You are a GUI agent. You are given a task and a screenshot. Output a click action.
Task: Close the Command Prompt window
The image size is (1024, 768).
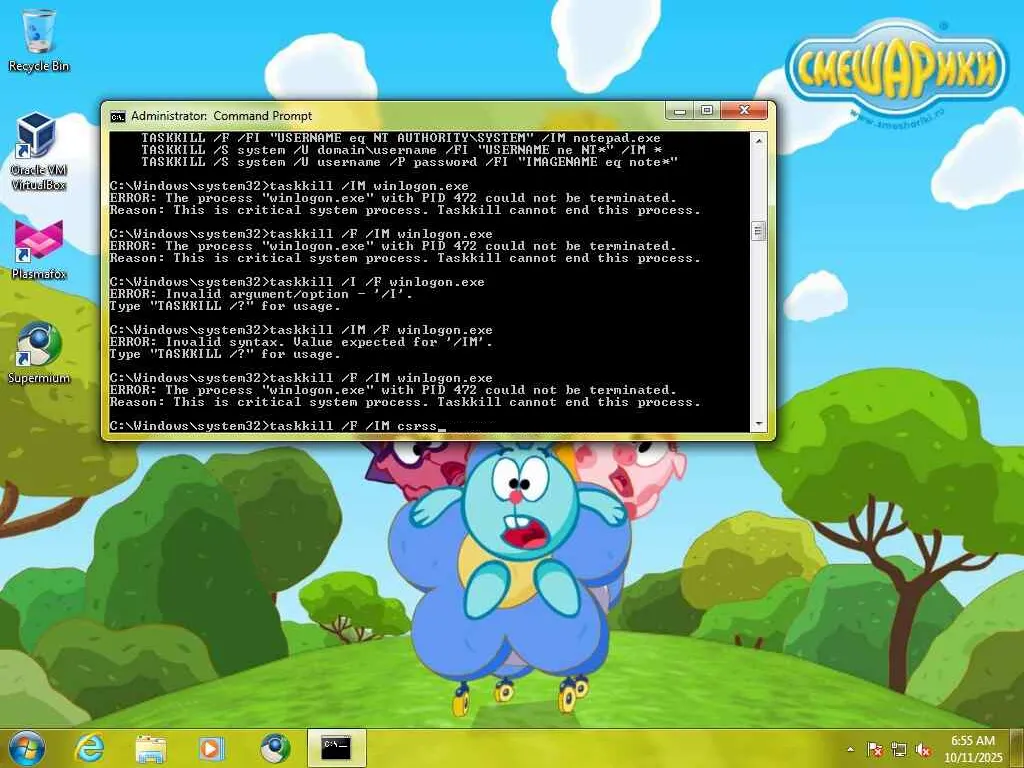pyautogui.click(x=744, y=110)
